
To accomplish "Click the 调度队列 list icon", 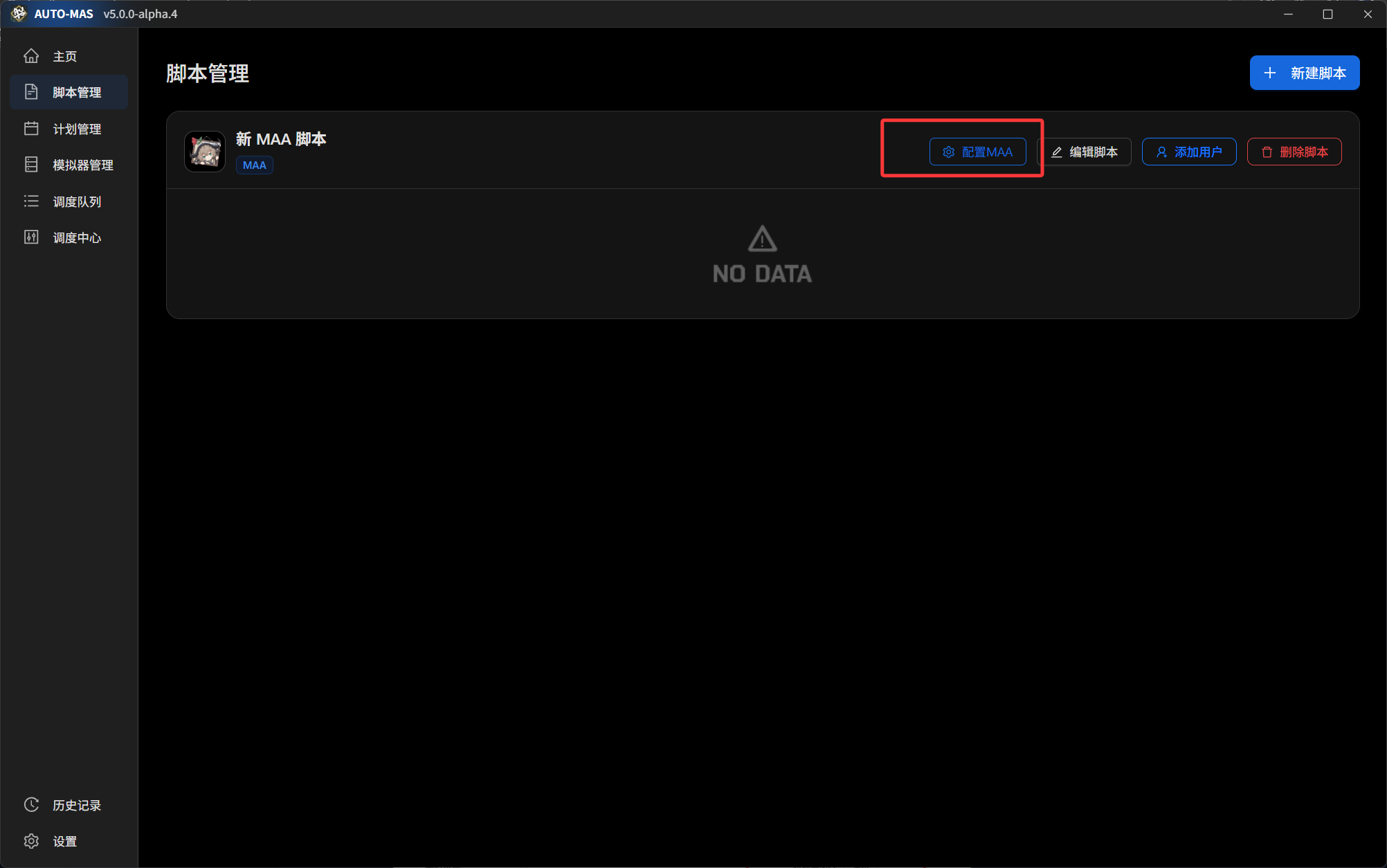I will [31, 201].
